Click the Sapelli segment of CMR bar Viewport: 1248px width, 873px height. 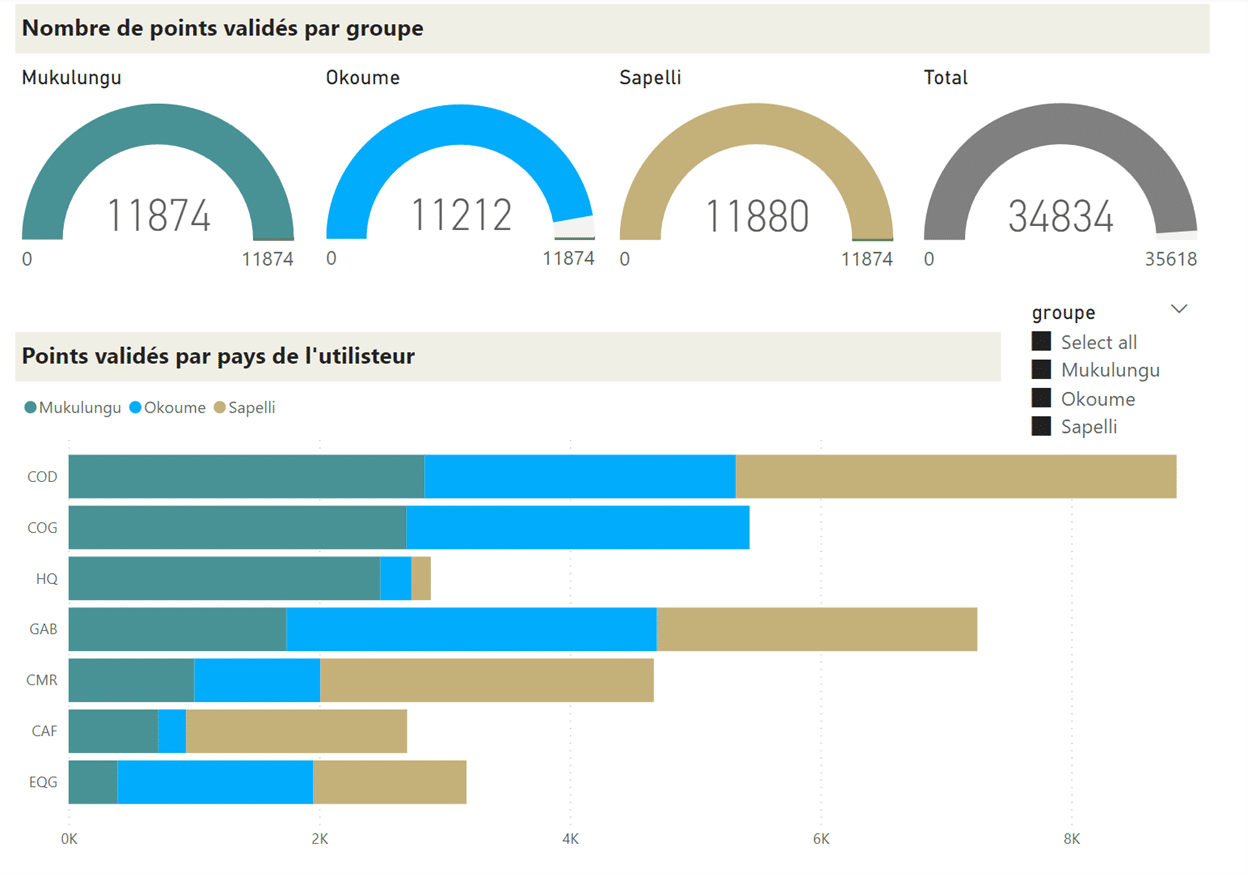pos(486,681)
